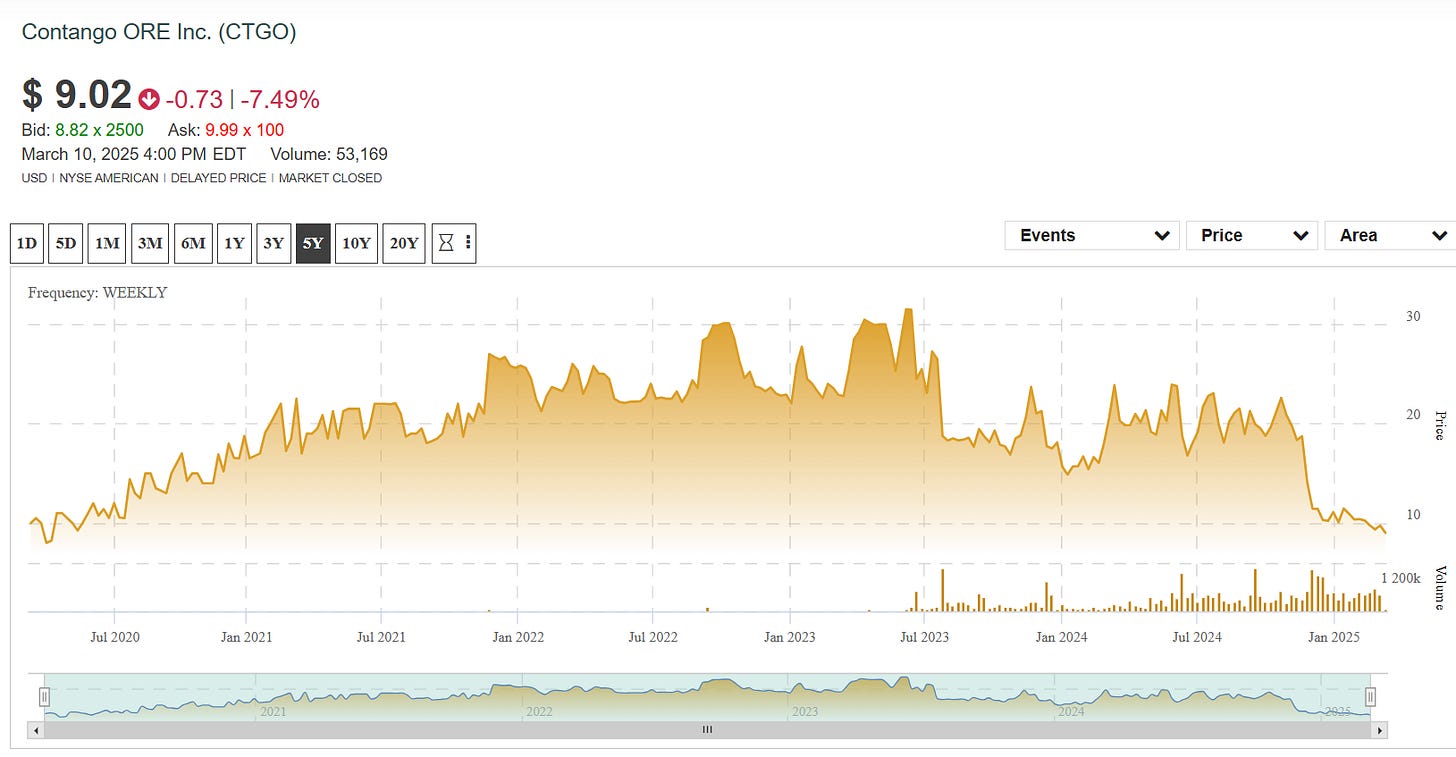1456x757 pixels.
Task: Select the 1D time range button
Action: 27,243
